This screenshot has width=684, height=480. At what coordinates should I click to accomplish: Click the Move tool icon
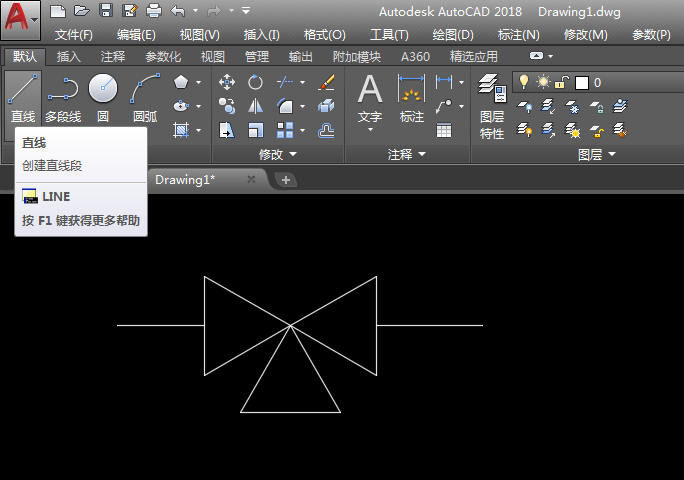(x=227, y=83)
